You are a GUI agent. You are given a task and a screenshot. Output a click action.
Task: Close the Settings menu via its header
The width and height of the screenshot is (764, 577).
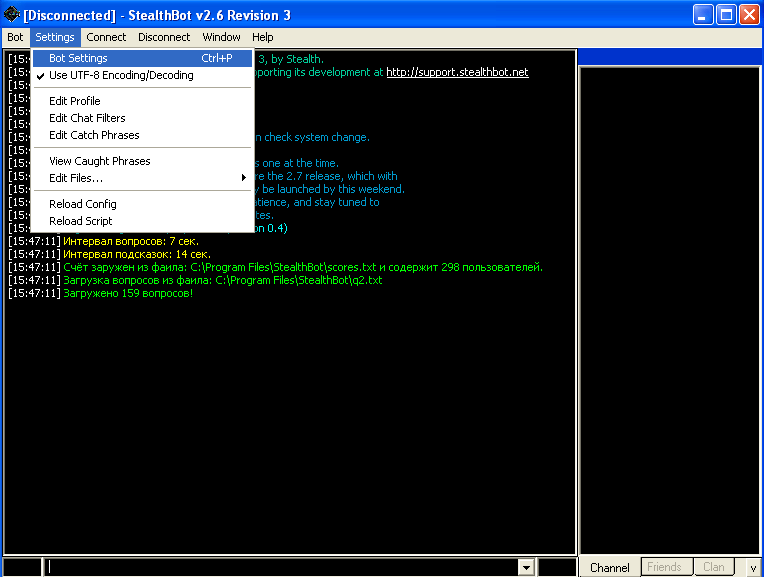55,37
